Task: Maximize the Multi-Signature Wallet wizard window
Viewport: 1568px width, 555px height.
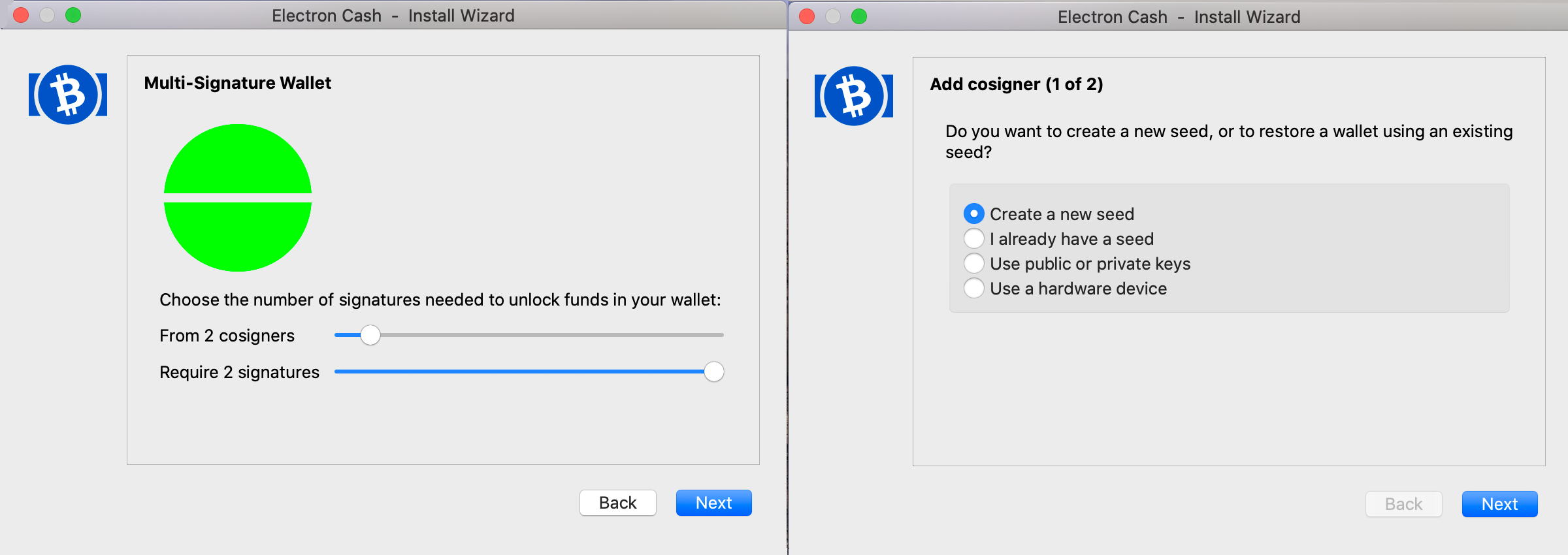Action: coord(73,15)
